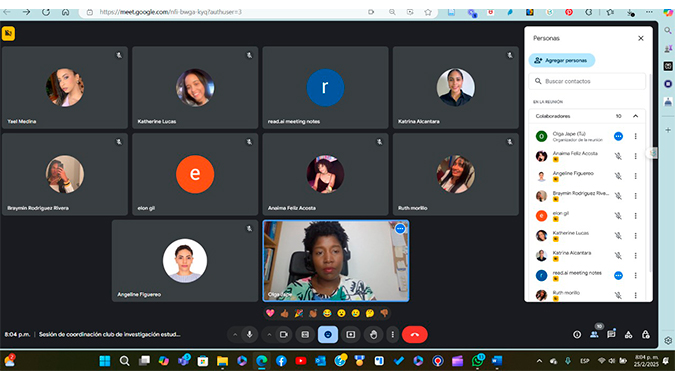Open options menu for Katherine Lucas

[x=635, y=235]
